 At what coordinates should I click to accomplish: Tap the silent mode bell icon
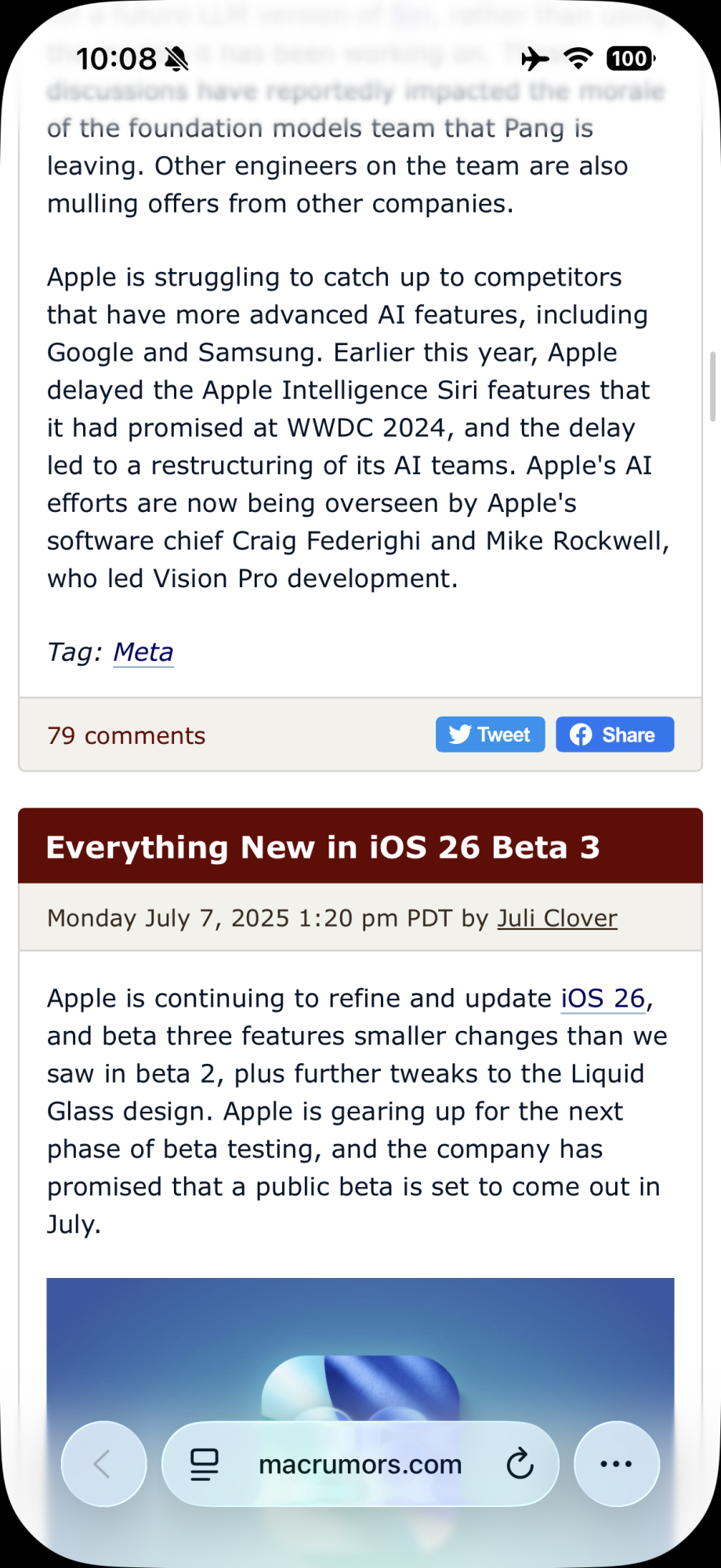click(177, 59)
